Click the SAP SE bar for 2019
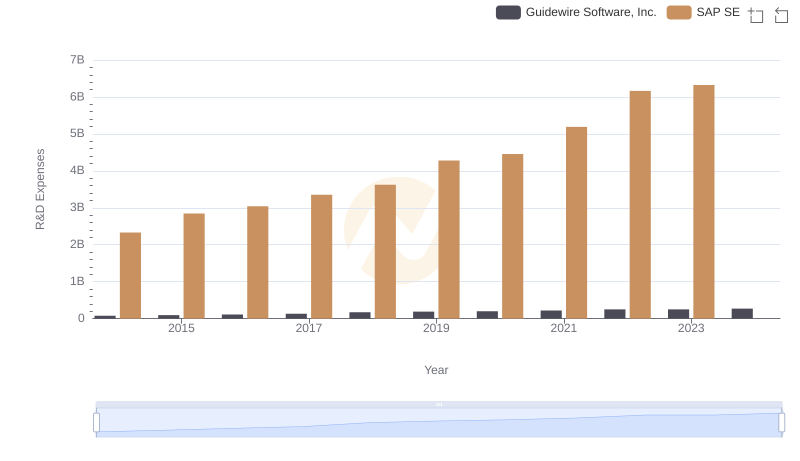Image resolution: width=800 pixels, height=461 pixels. [449, 240]
